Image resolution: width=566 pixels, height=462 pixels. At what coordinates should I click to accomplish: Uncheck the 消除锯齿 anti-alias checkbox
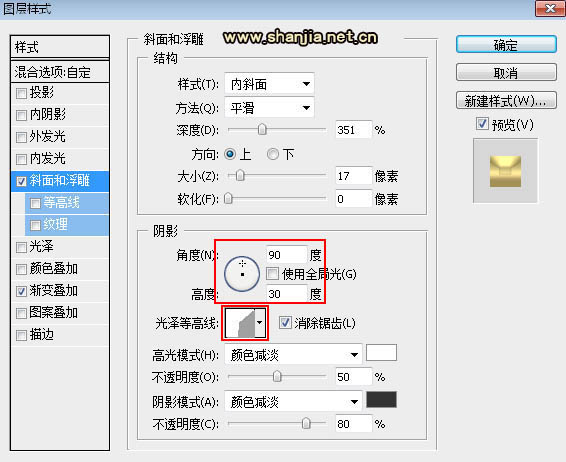click(285, 323)
